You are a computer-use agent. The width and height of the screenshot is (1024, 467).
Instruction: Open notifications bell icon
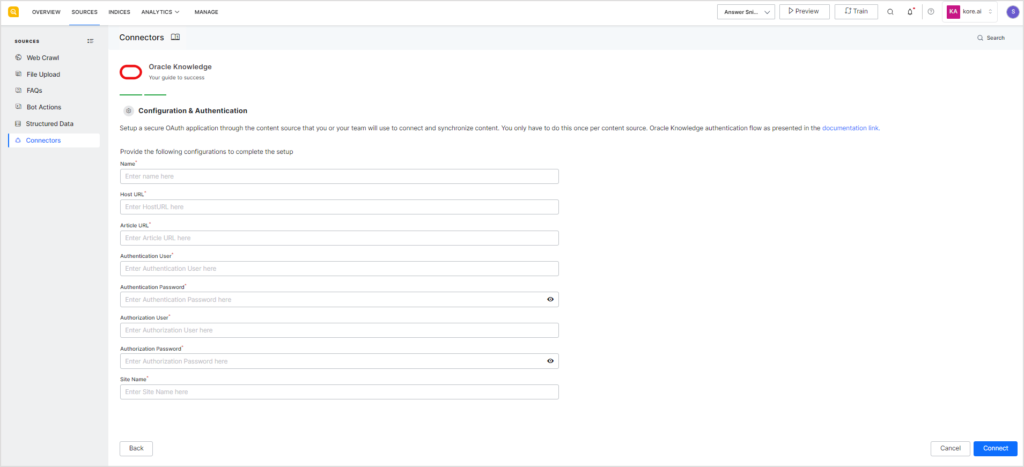pyautogui.click(x=910, y=12)
